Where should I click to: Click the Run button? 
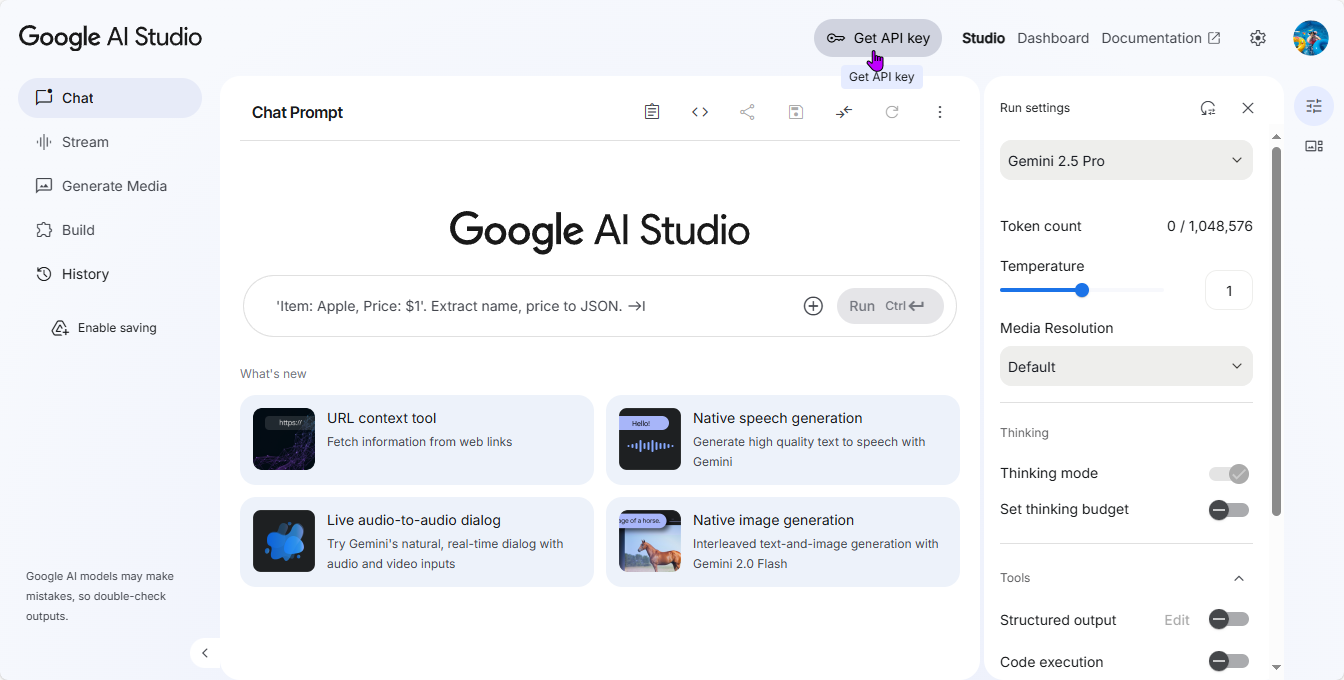(x=890, y=306)
